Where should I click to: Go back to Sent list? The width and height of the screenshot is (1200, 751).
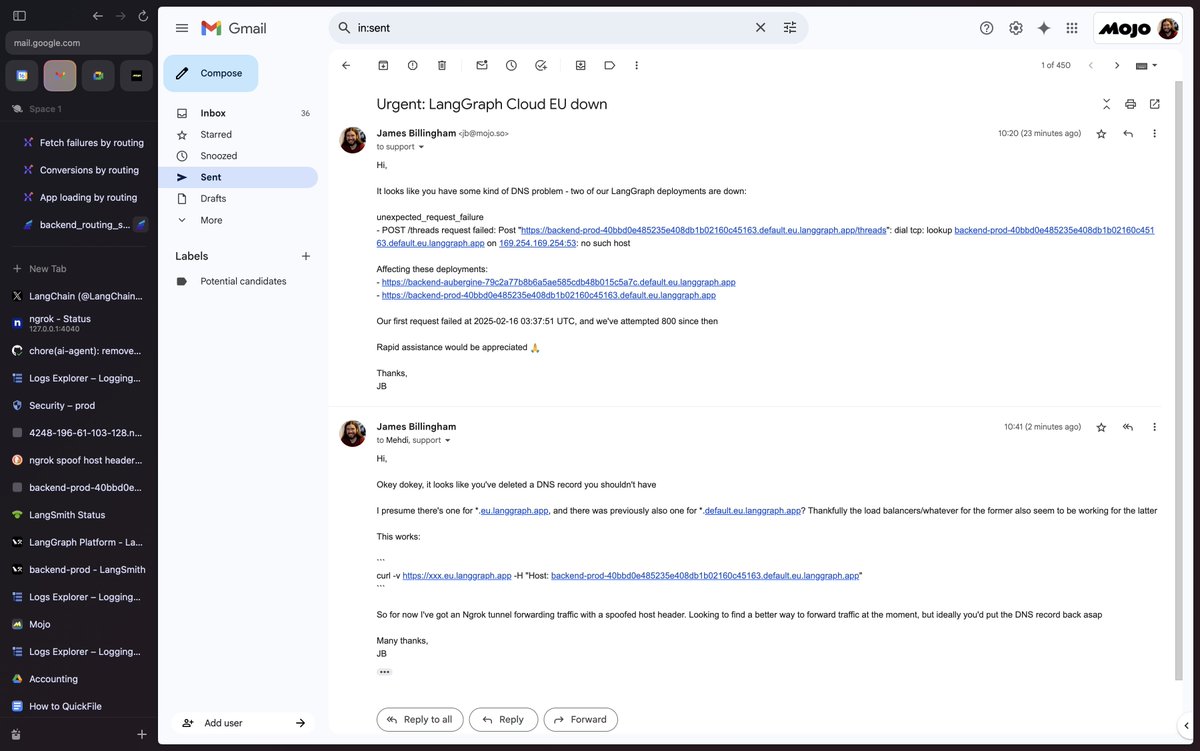(x=346, y=65)
